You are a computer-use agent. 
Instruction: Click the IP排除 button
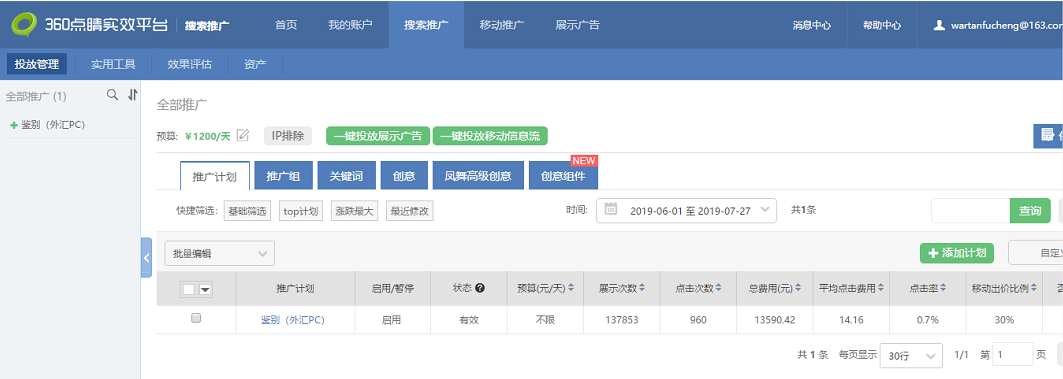(x=288, y=136)
